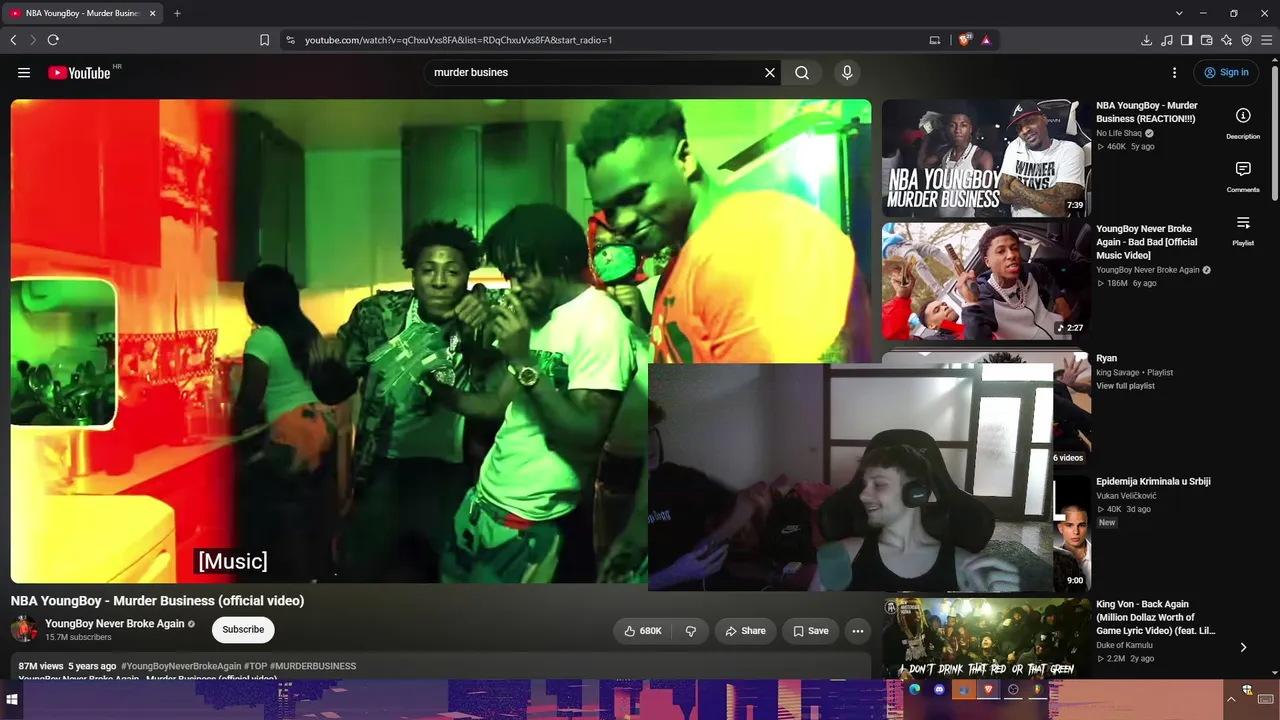Click the main video player
The image size is (1280, 720).
click(x=440, y=340)
